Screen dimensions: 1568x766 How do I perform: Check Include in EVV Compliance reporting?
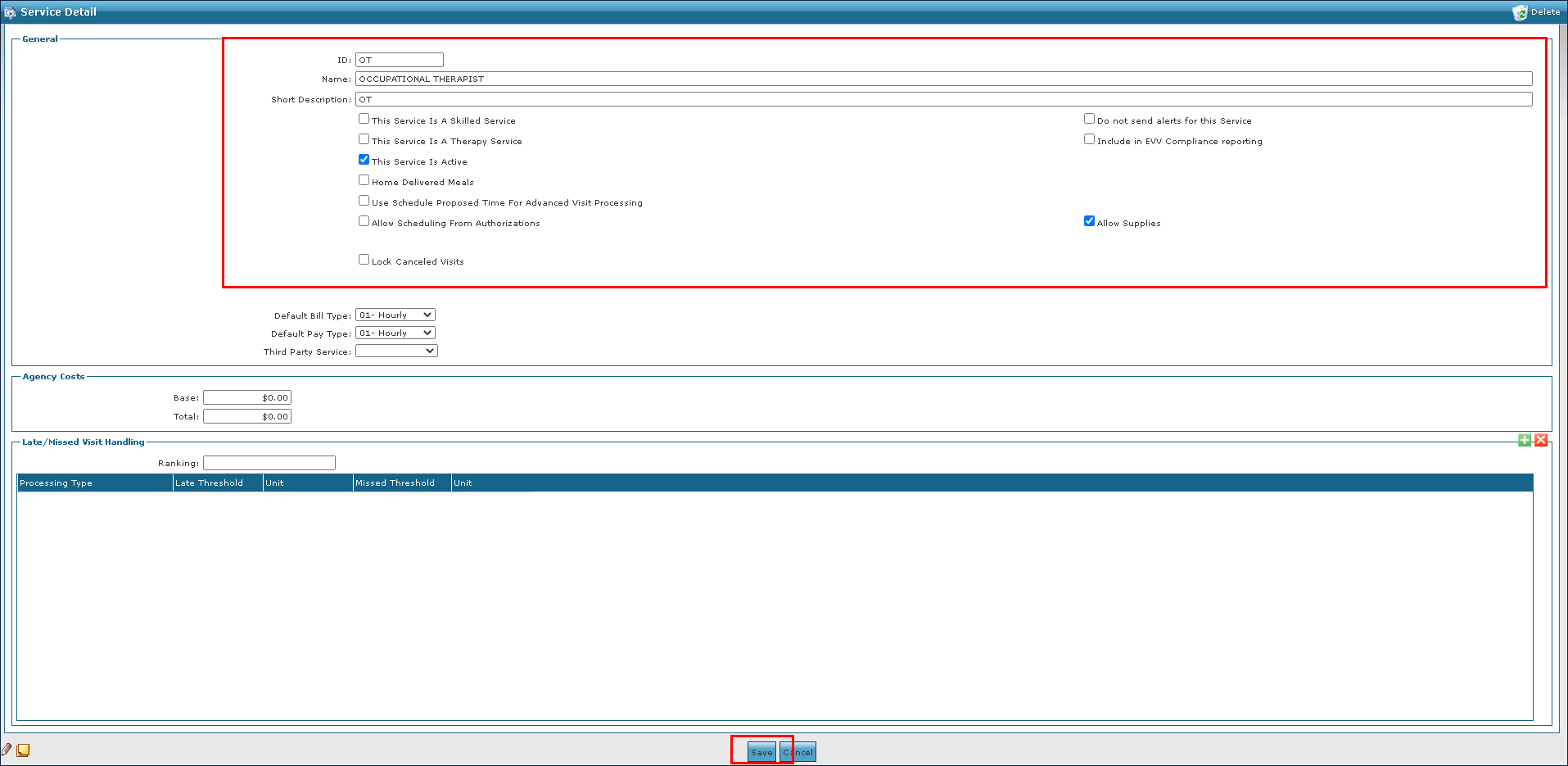[x=1089, y=139]
